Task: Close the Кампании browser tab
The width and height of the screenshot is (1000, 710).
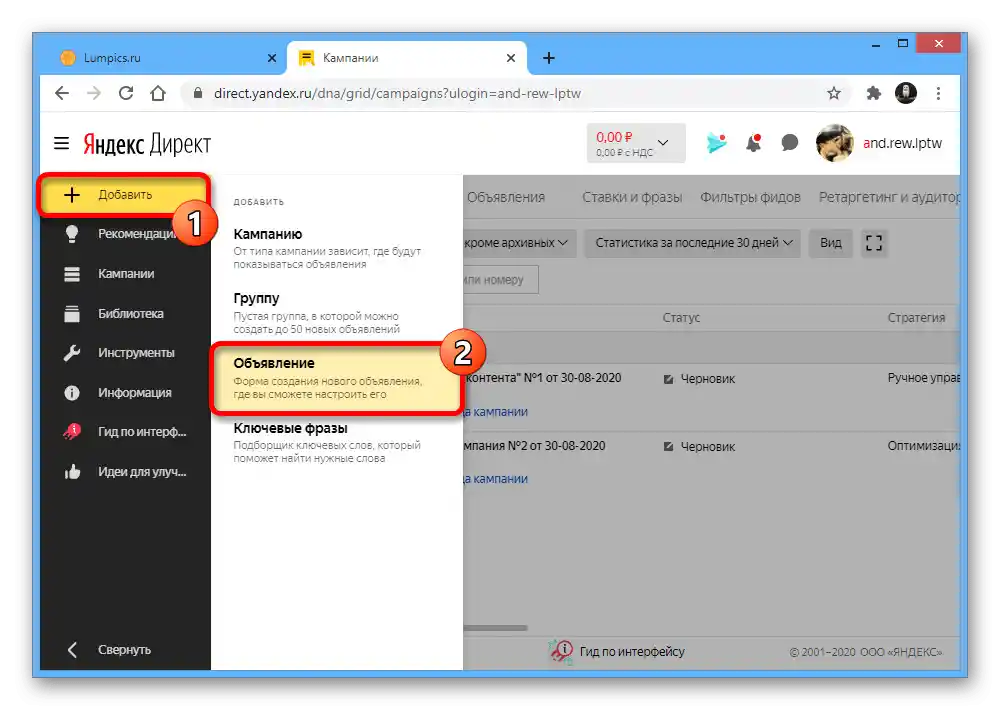Action: point(511,58)
